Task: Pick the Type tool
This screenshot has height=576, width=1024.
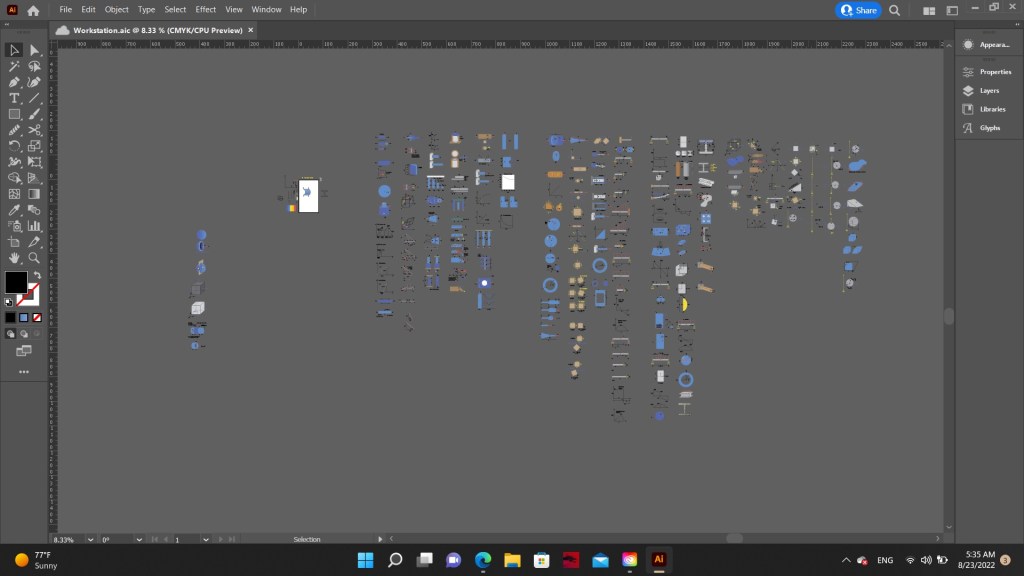Action: point(15,98)
